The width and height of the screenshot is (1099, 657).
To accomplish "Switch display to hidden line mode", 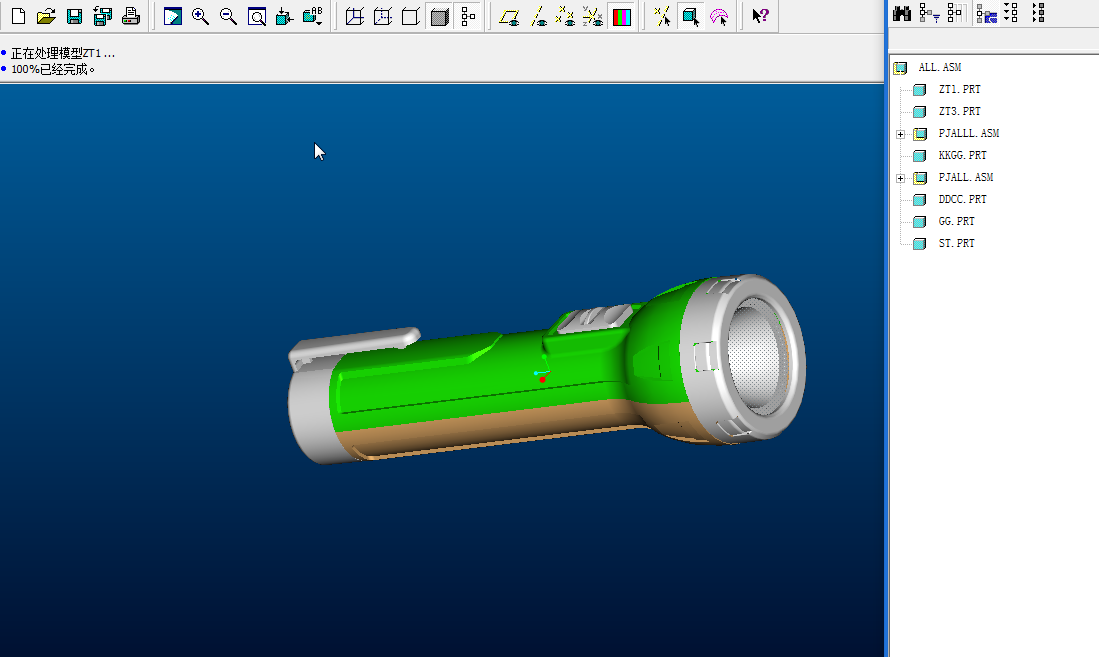I will tap(383, 16).
